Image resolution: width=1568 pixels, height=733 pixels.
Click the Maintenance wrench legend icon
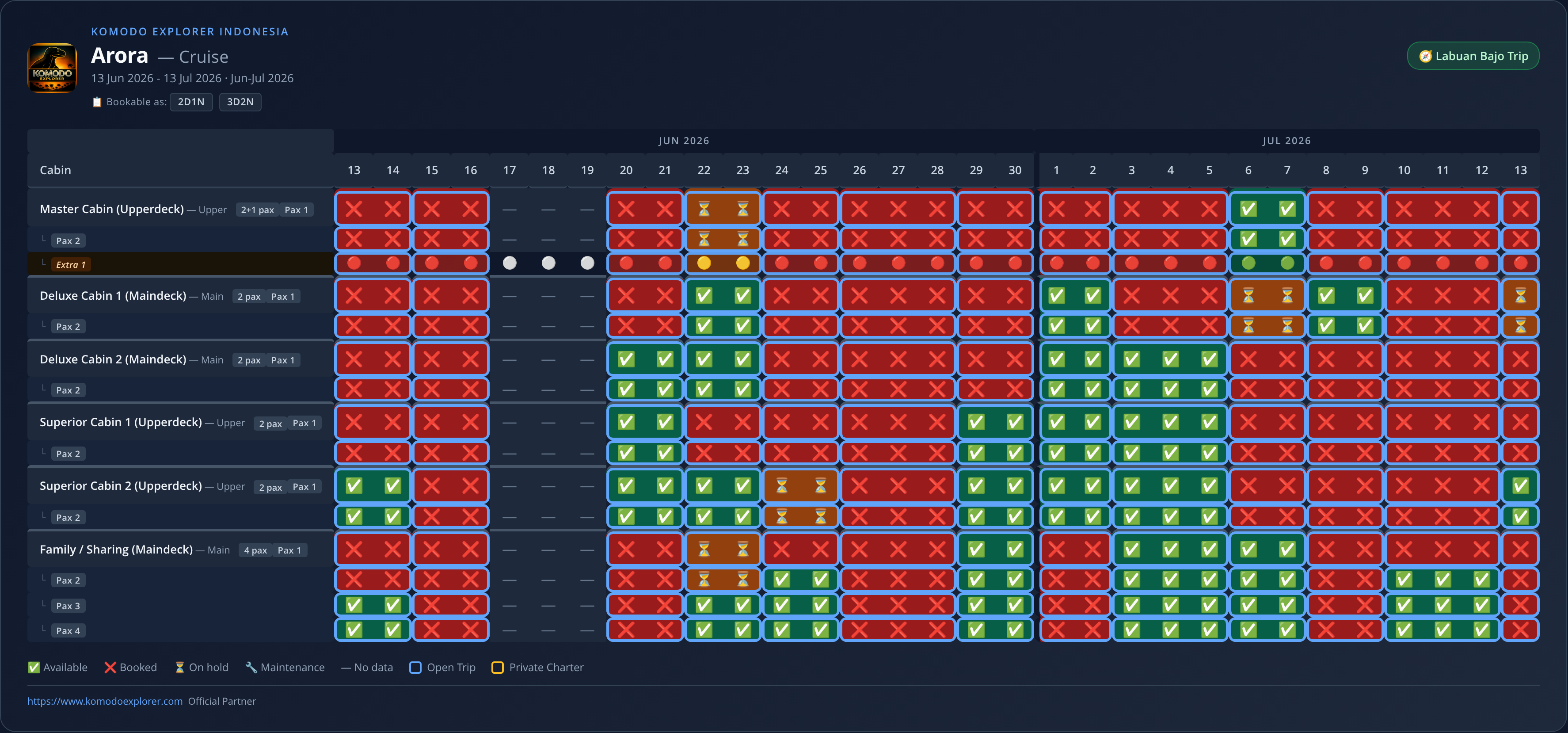tap(251, 667)
